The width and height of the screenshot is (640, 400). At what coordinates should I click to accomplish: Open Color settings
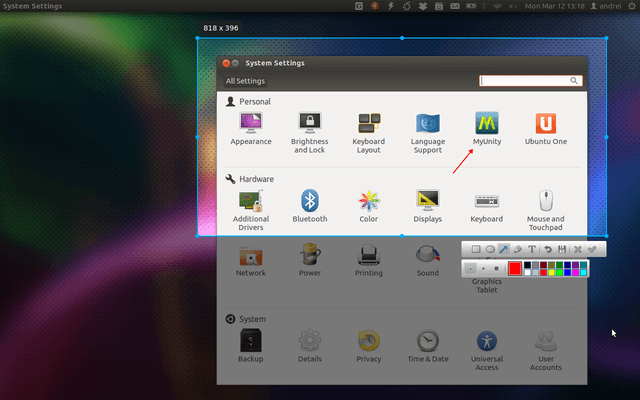369,206
